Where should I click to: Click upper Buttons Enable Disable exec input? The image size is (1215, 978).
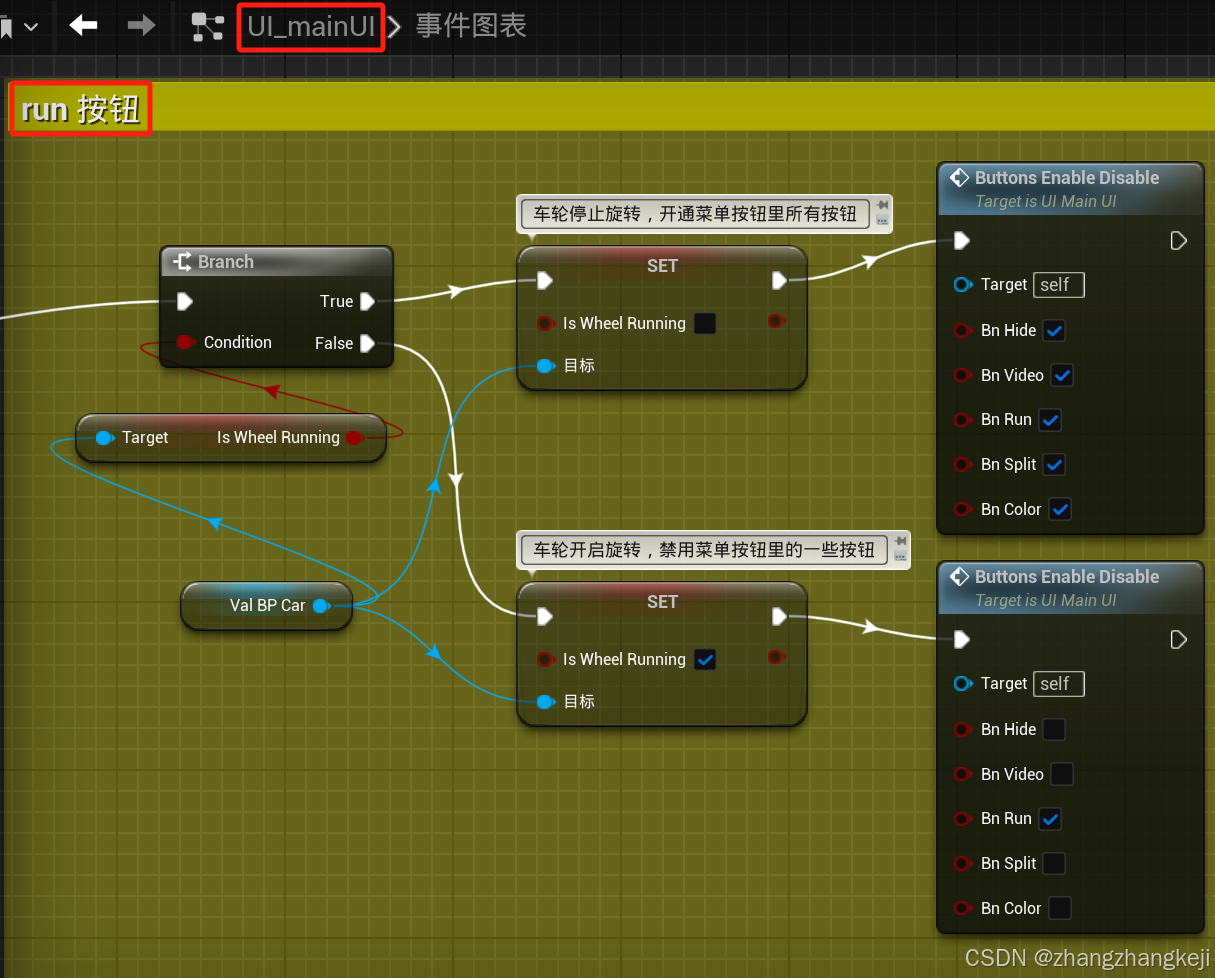961,240
